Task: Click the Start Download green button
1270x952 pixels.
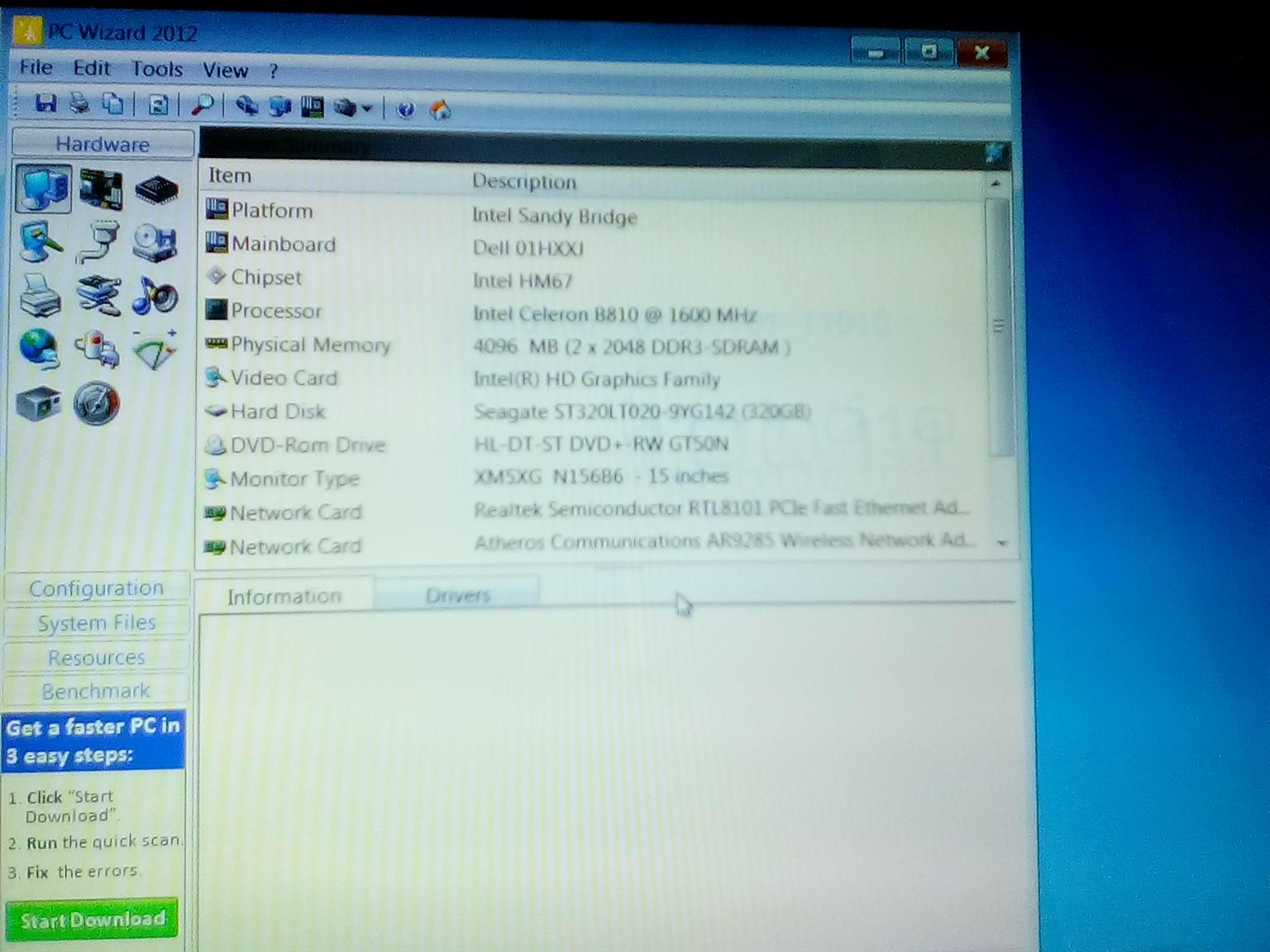Action: click(x=92, y=920)
